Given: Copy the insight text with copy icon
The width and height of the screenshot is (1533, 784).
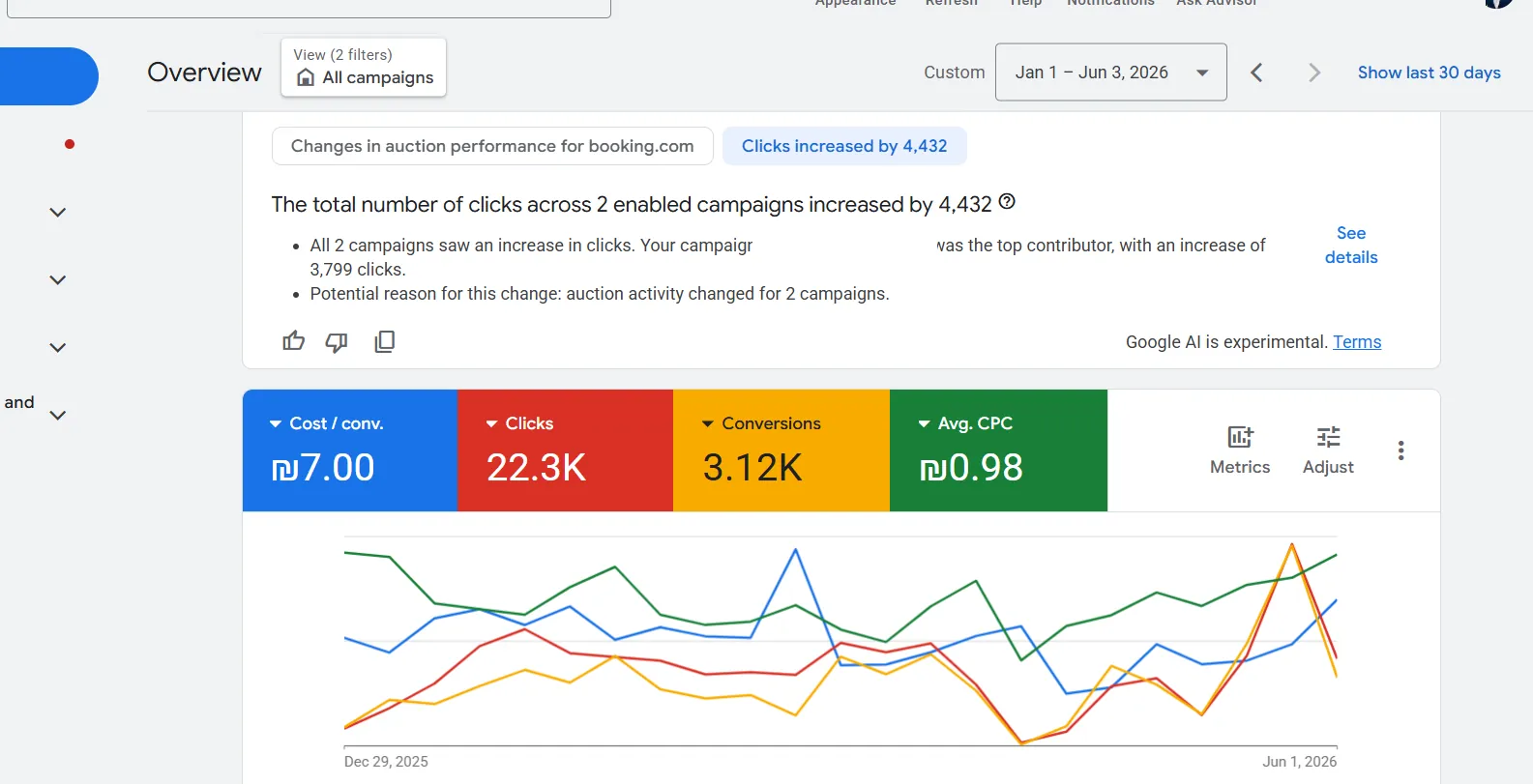Looking at the screenshot, I should [x=384, y=341].
